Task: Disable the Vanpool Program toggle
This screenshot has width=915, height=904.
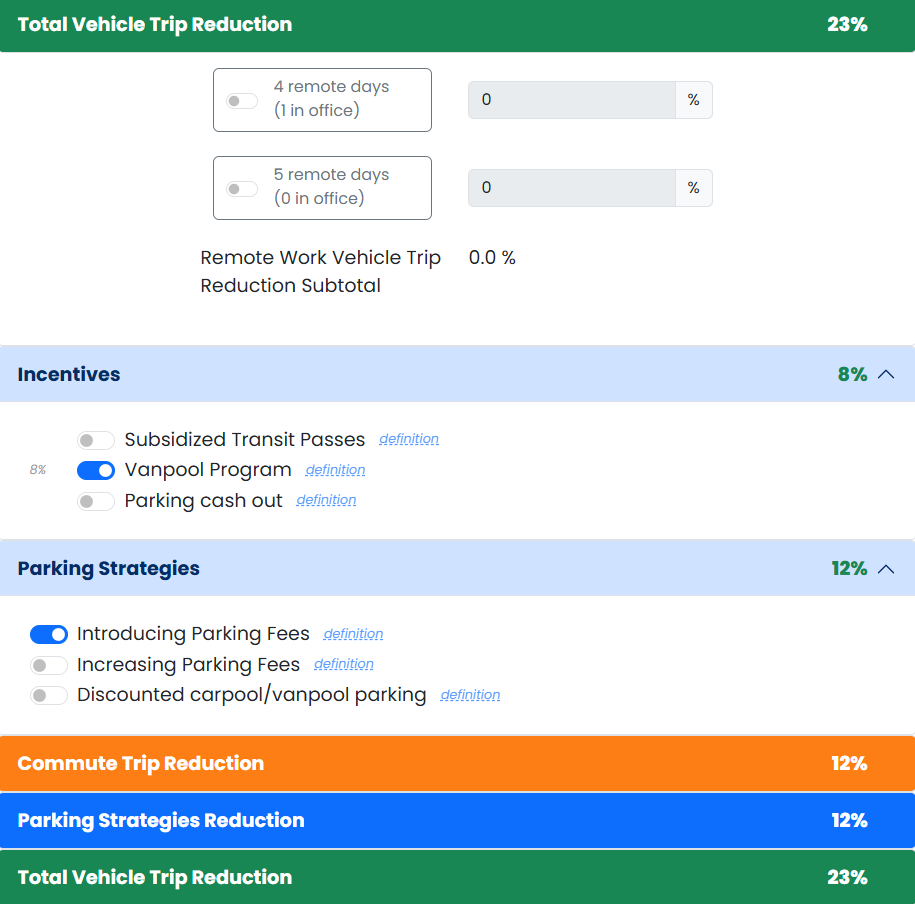Action: click(96, 470)
